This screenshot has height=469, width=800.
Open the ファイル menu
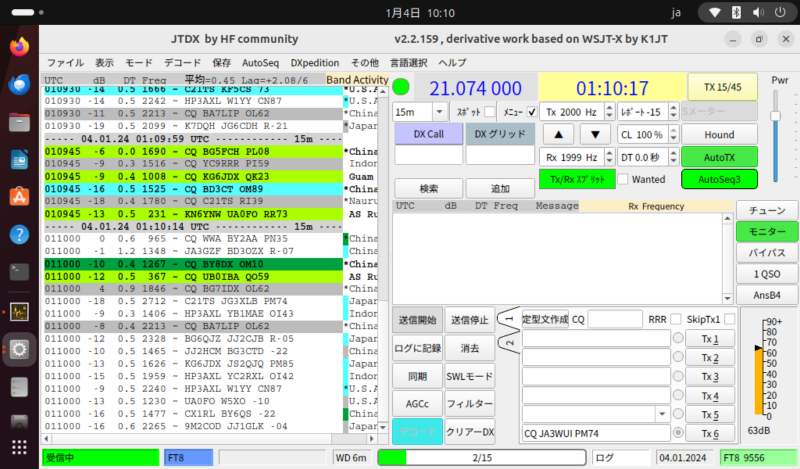click(x=65, y=63)
